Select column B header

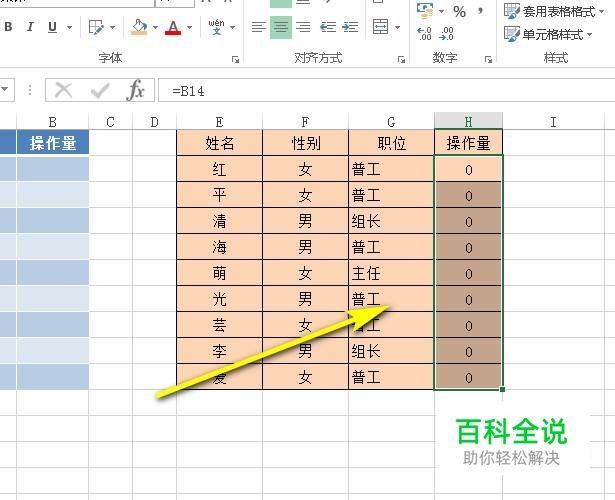pos(53,122)
